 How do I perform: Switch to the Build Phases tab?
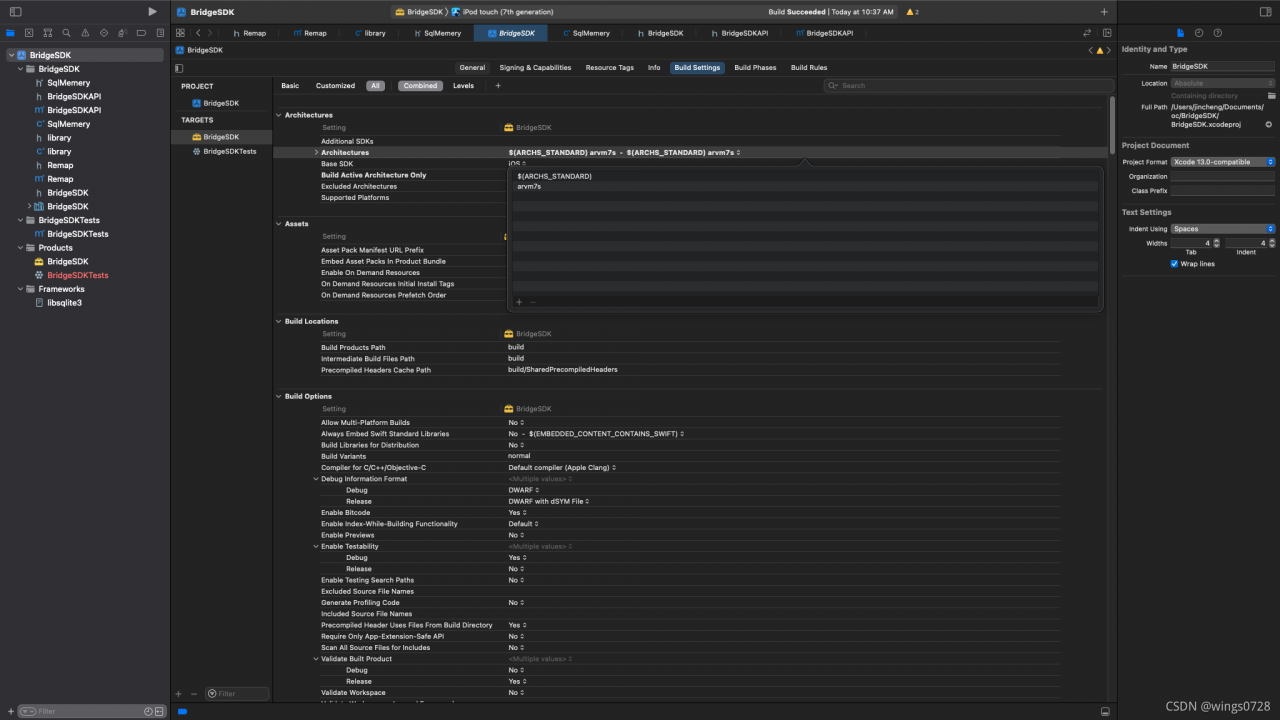tap(755, 68)
